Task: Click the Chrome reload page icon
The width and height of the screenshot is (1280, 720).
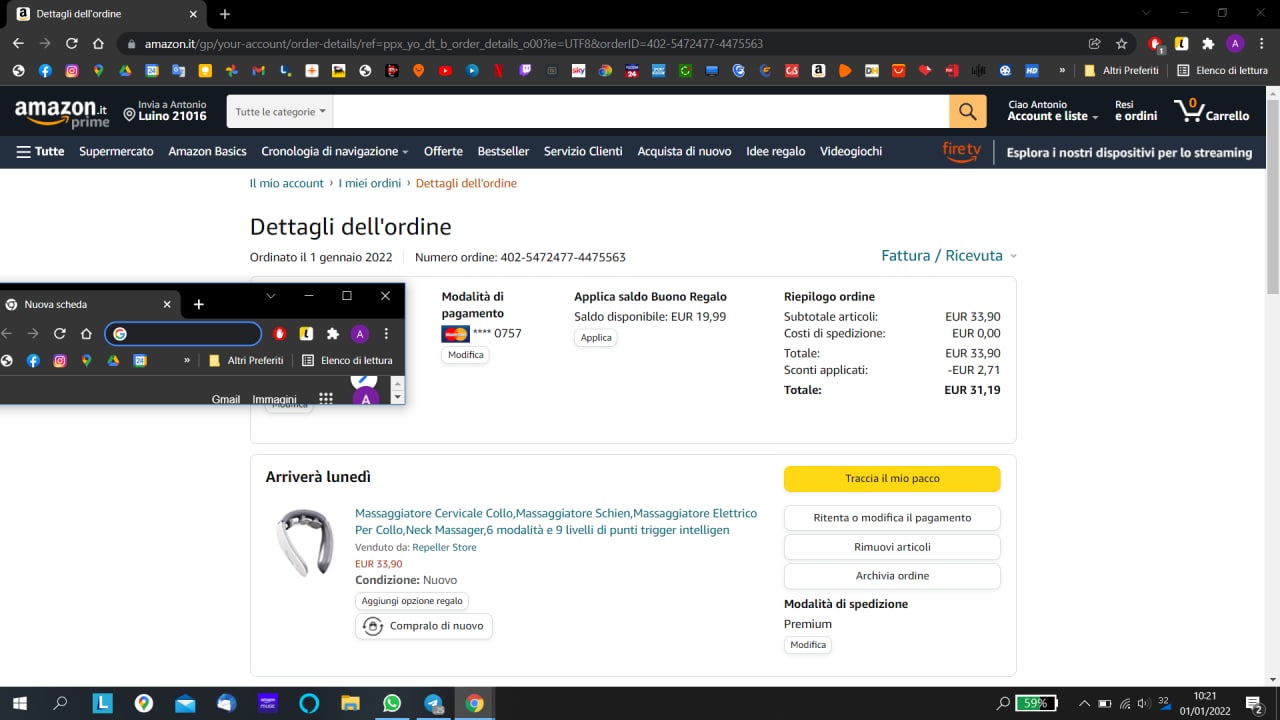Action: click(x=72, y=44)
